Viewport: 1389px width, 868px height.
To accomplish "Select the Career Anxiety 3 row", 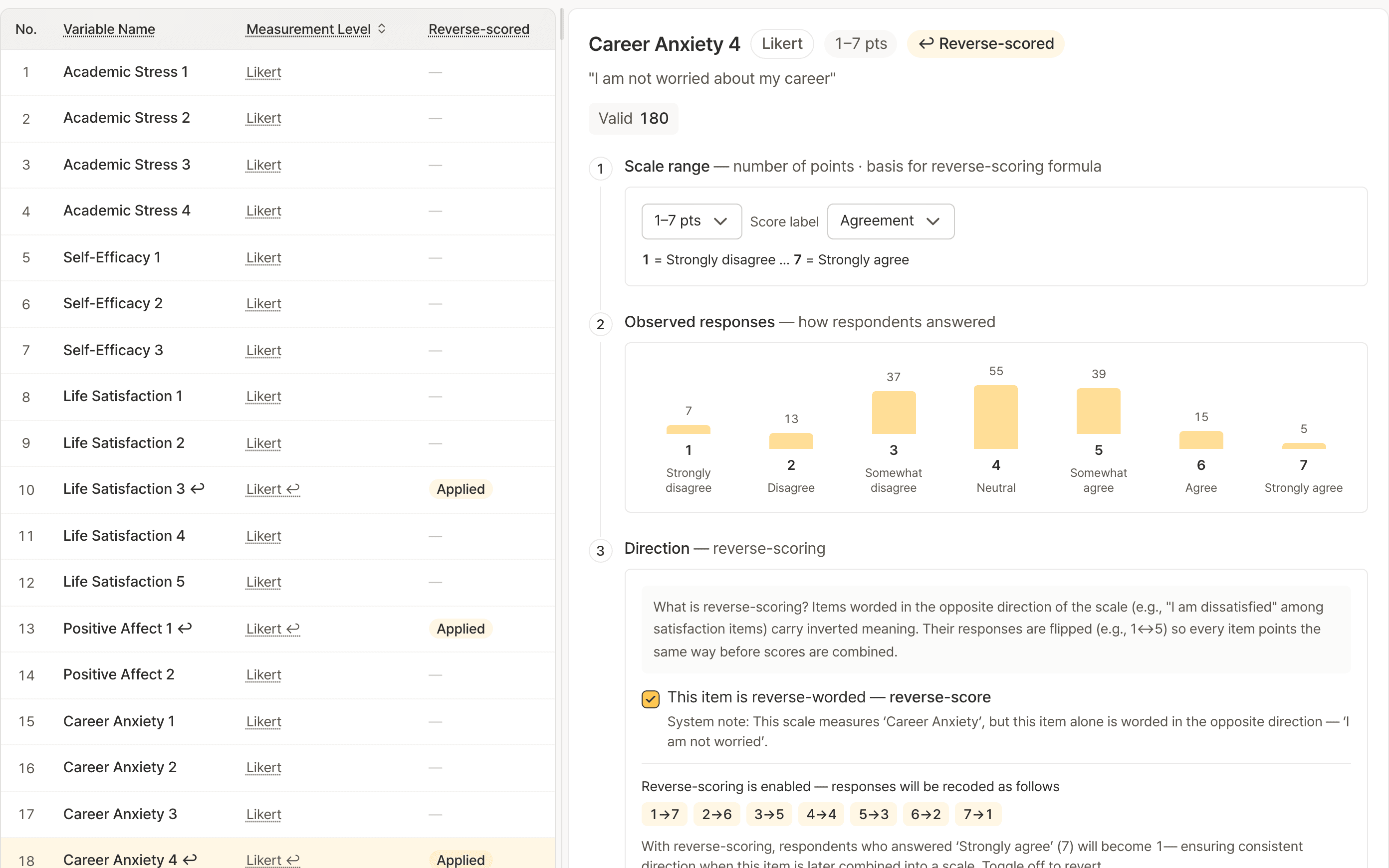I will point(278,814).
